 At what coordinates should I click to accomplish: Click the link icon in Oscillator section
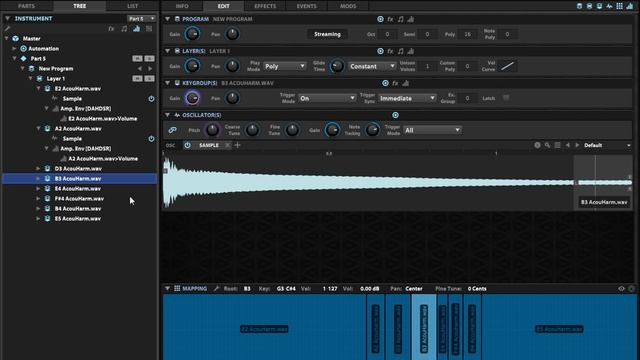(x=172, y=130)
